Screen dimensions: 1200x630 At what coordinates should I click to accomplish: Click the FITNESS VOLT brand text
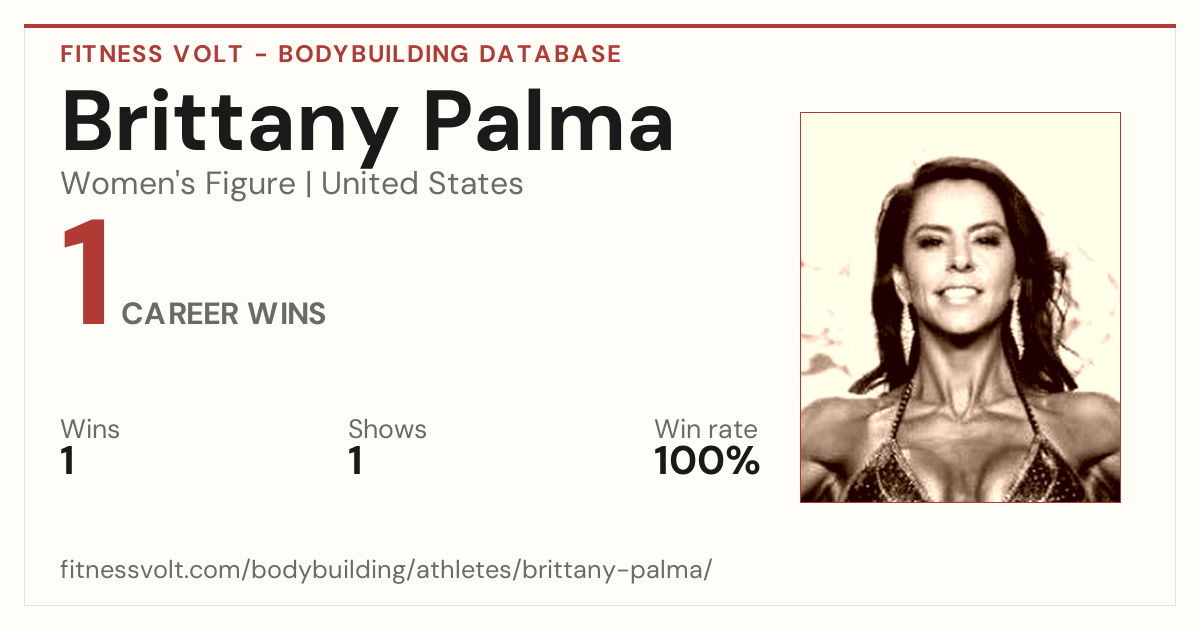pos(151,54)
